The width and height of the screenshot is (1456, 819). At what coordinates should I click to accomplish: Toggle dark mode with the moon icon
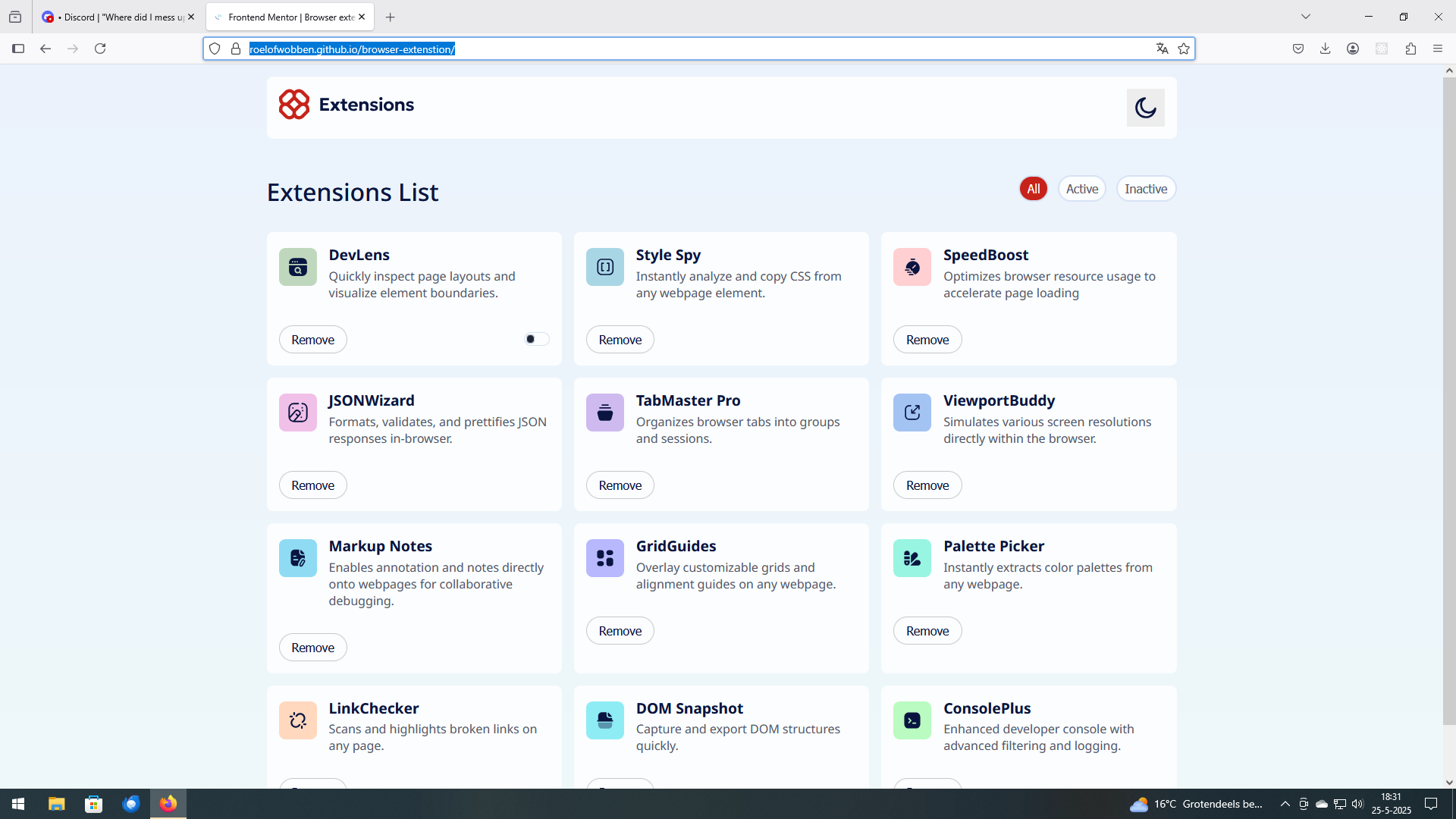pyautogui.click(x=1145, y=108)
